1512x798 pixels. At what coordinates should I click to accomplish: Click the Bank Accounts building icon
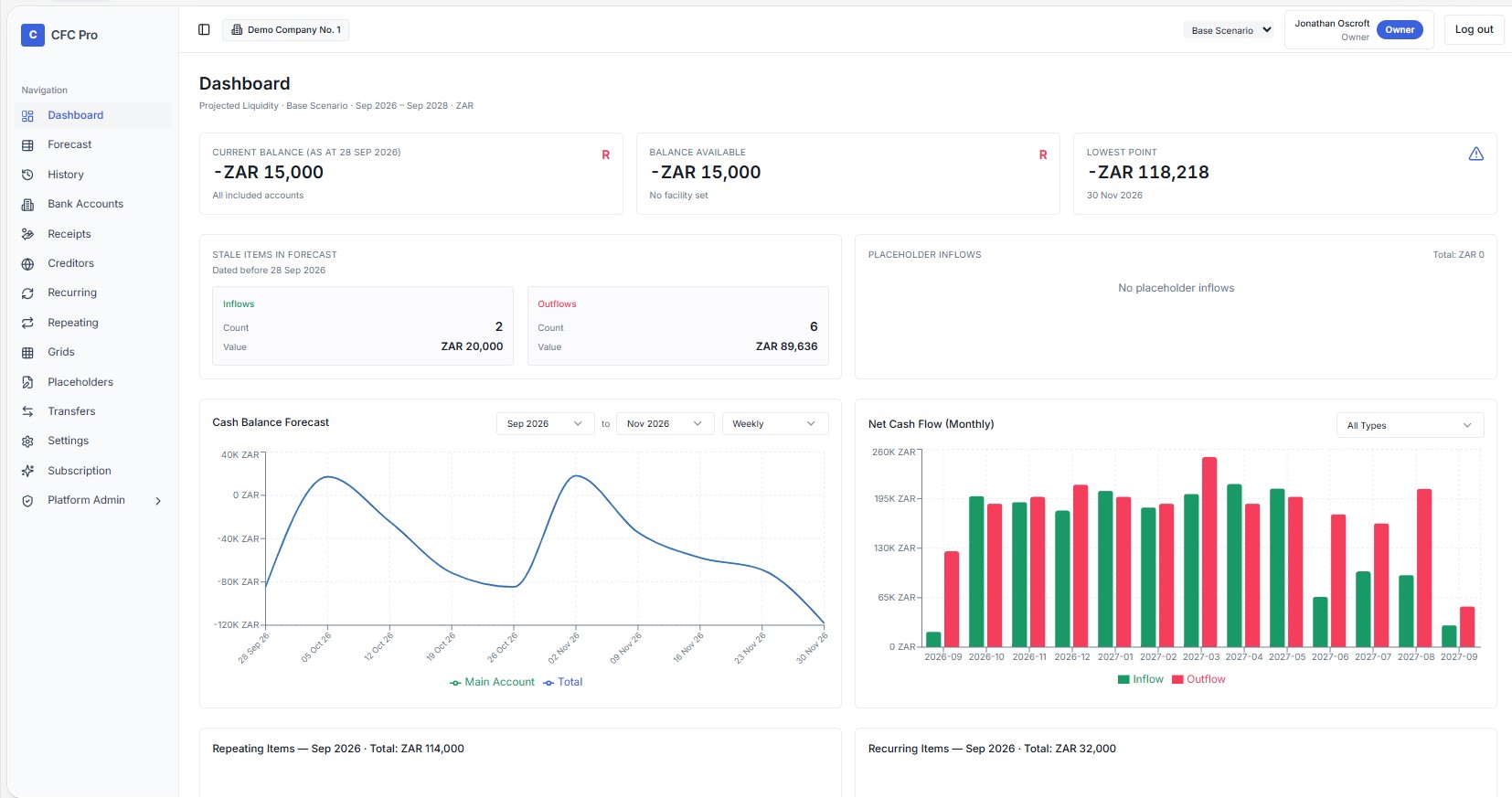[x=27, y=205]
